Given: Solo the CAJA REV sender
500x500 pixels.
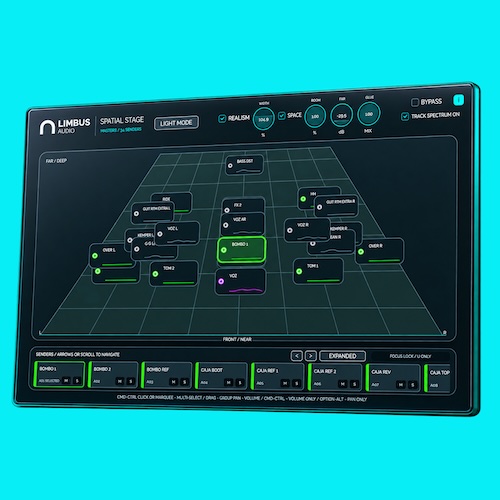Looking at the screenshot, I should coord(413,385).
